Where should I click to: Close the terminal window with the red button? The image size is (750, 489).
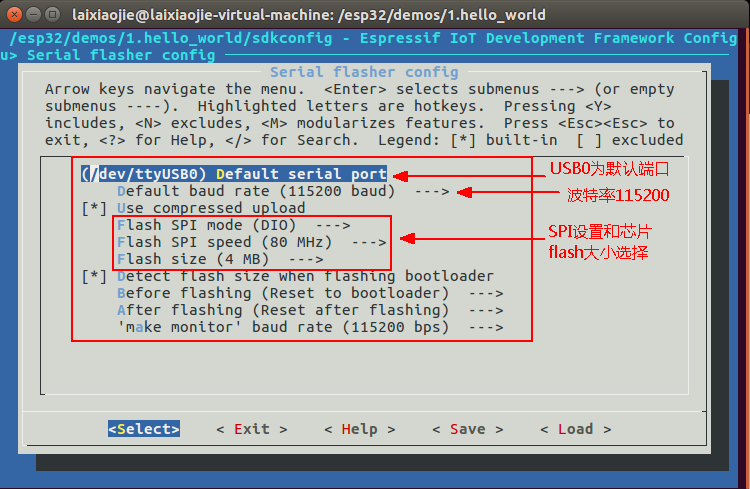coord(14,14)
